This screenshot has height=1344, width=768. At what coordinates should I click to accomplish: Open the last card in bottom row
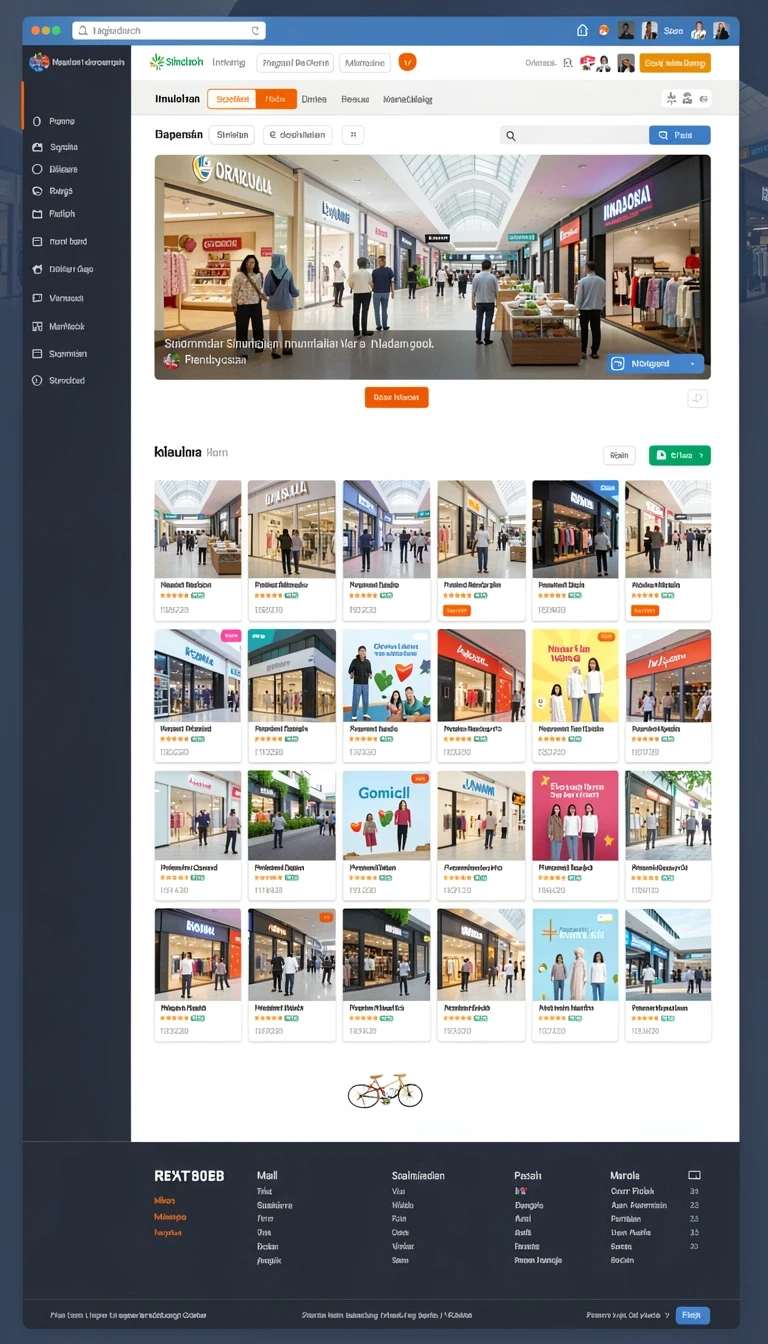pyautogui.click(x=668, y=975)
